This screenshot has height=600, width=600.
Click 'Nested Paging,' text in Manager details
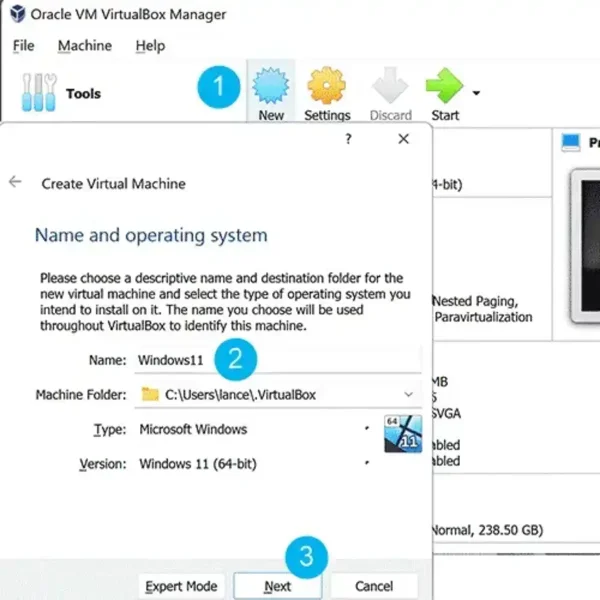click(x=475, y=301)
